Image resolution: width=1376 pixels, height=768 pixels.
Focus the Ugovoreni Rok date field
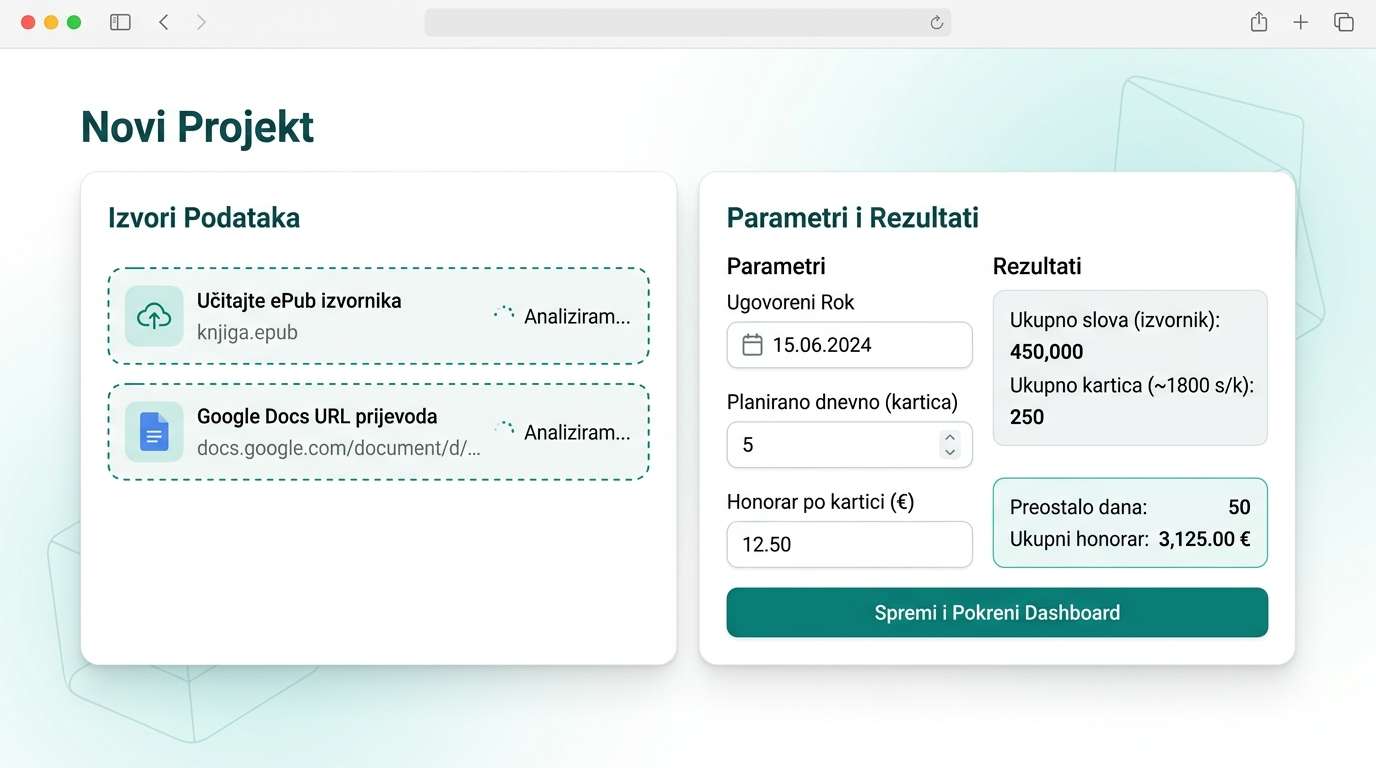coord(849,345)
